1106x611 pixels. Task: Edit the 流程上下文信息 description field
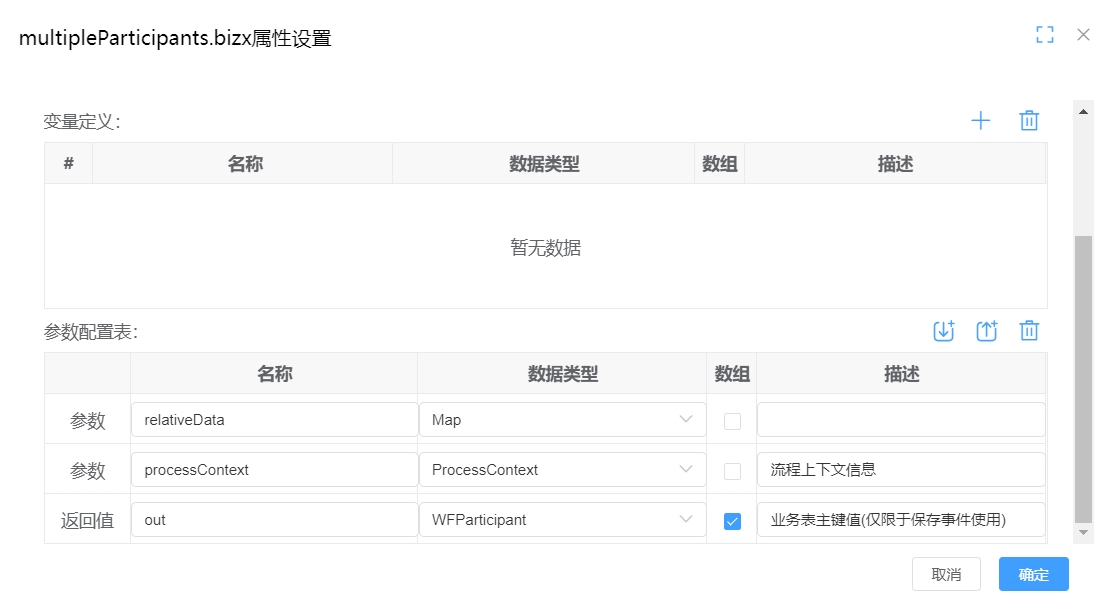900,470
